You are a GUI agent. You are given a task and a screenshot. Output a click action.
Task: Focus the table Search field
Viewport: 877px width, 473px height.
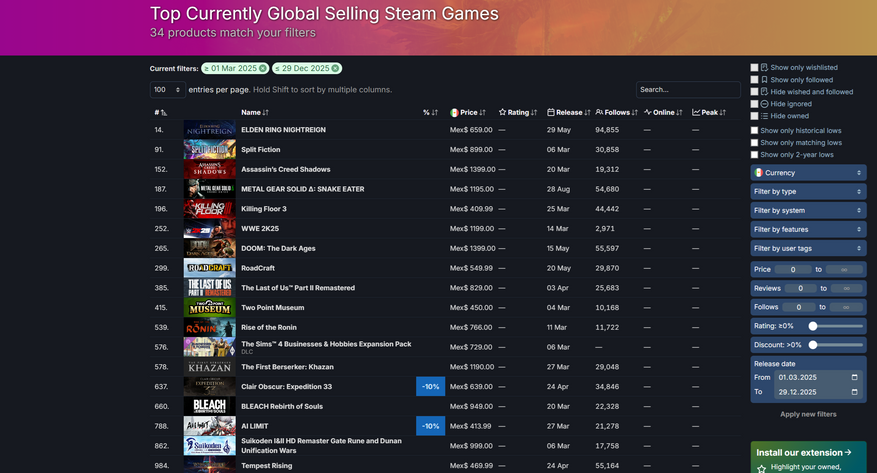tap(688, 89)
